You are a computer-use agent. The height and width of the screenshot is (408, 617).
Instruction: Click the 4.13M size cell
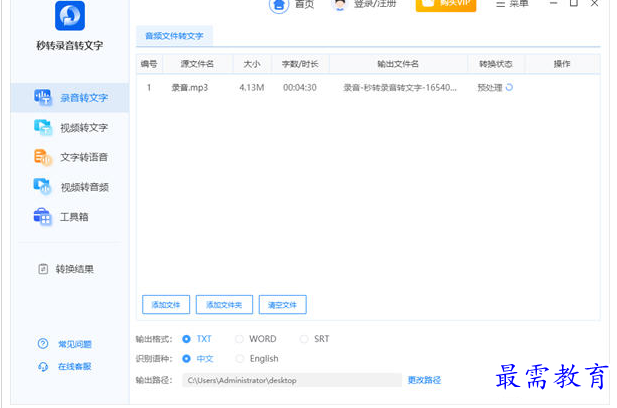(x=252, y=87)
